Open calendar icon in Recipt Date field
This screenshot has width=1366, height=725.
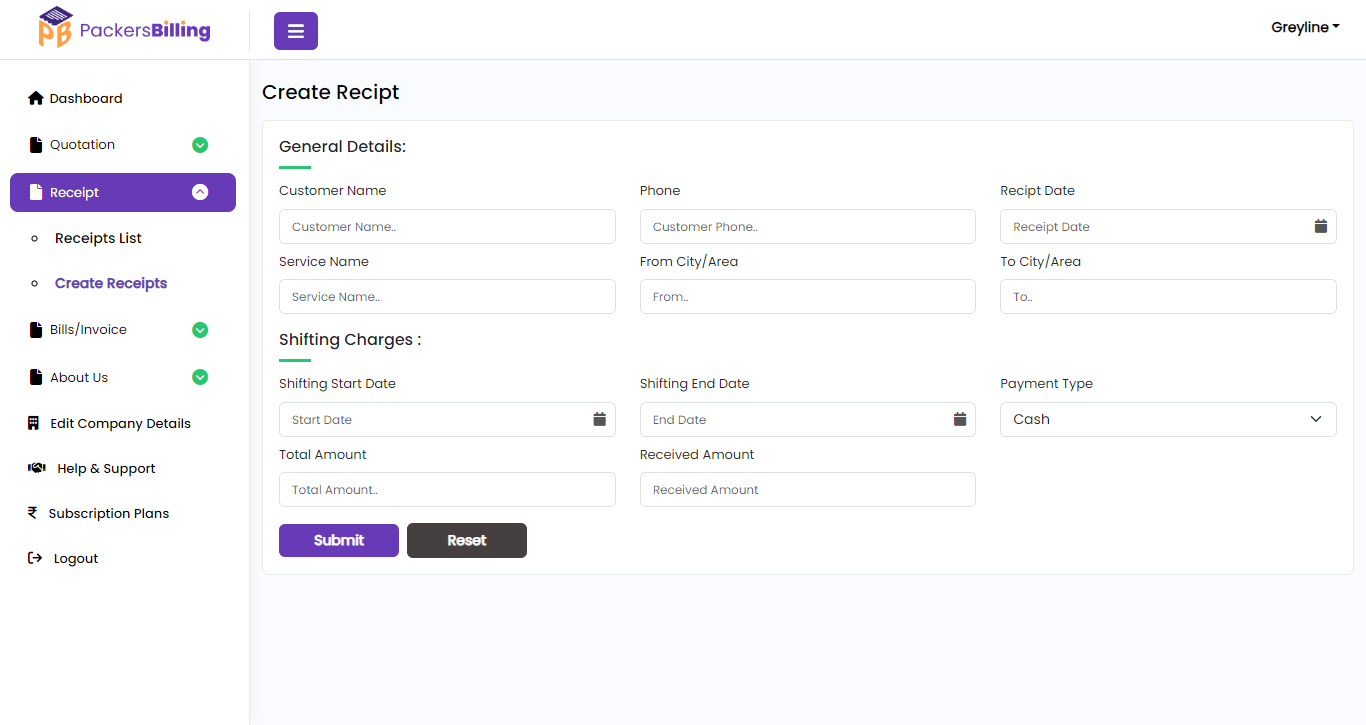[x=1320, y=227]
